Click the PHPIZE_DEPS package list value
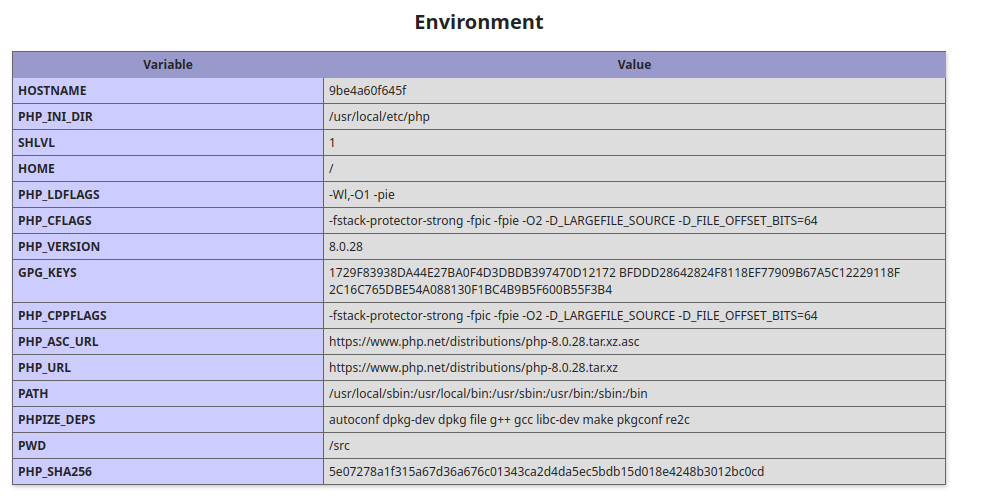This screenshot has height=500, width=1005. coord(509,420)
